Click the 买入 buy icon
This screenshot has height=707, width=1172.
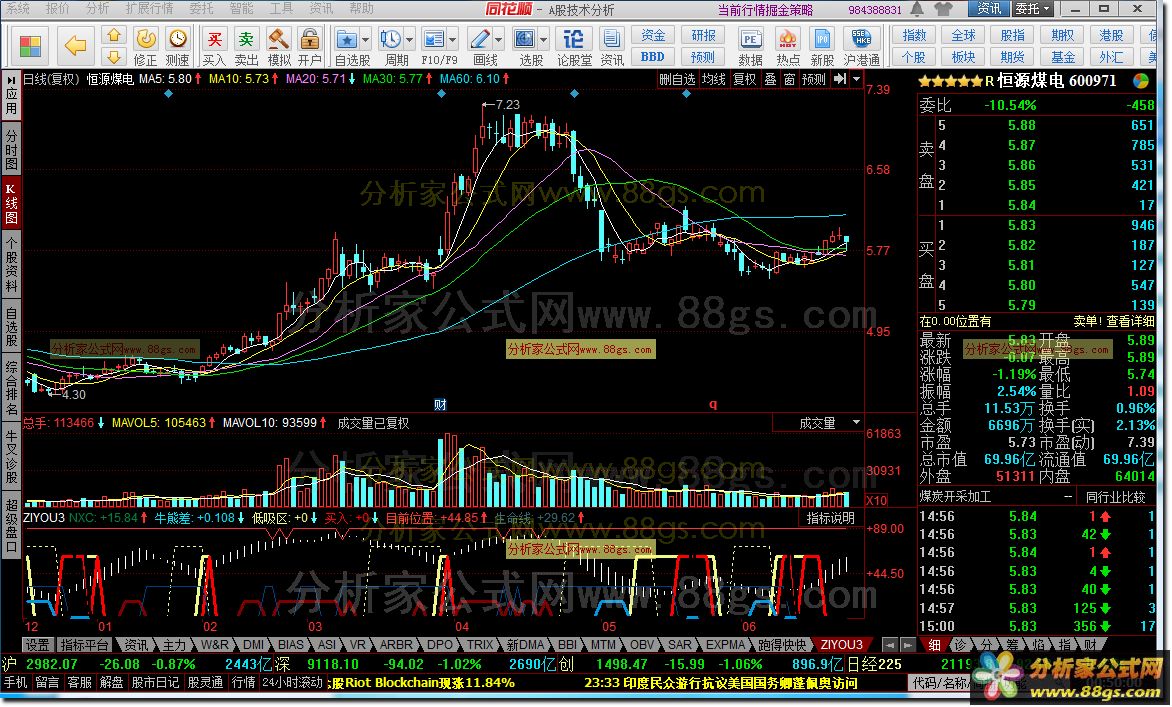pos(214,46)
